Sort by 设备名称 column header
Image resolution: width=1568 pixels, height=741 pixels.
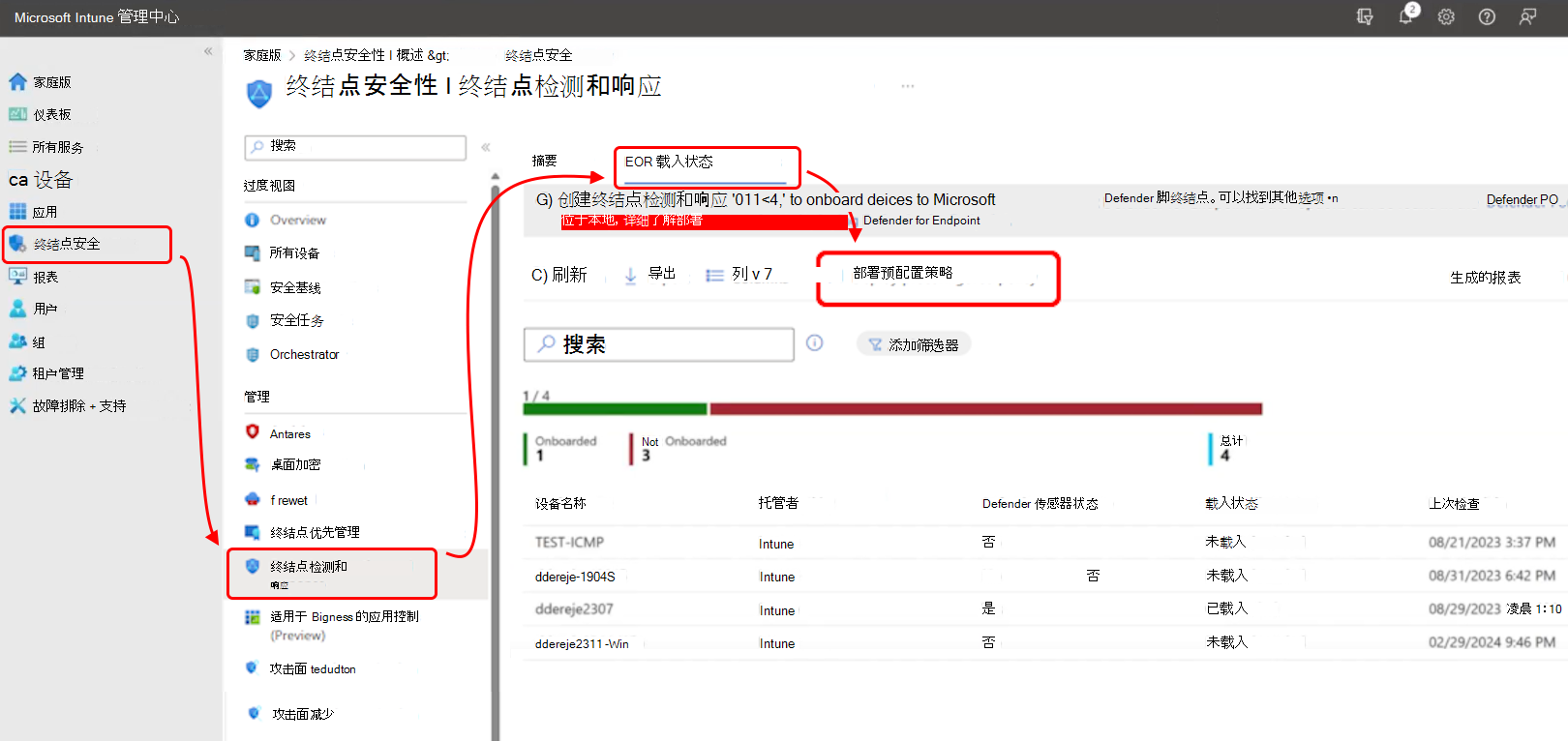(560, 504)
